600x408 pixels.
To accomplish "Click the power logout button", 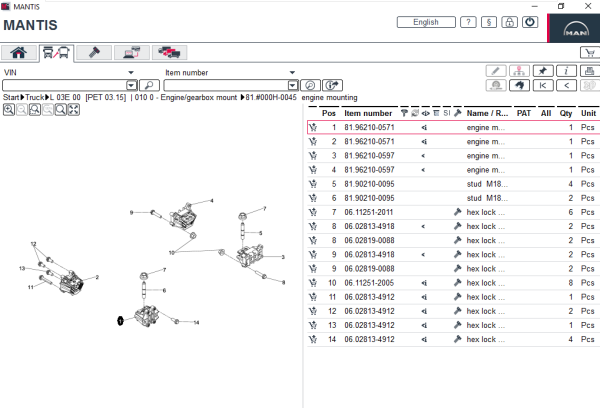I will pos(530,22).
